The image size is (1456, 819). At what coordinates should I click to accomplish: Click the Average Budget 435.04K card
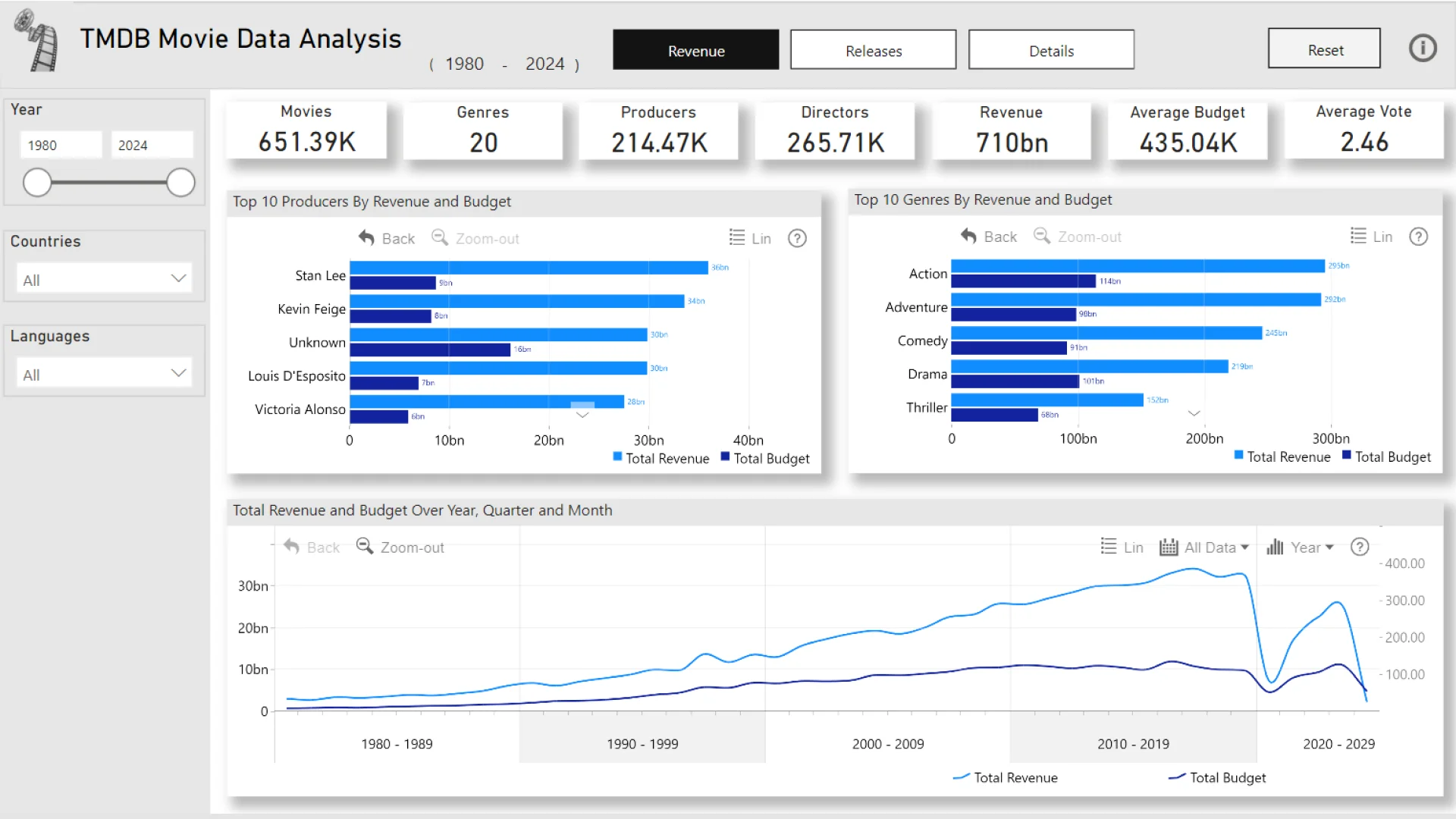pyautogui.click(x=1188, y=130)
